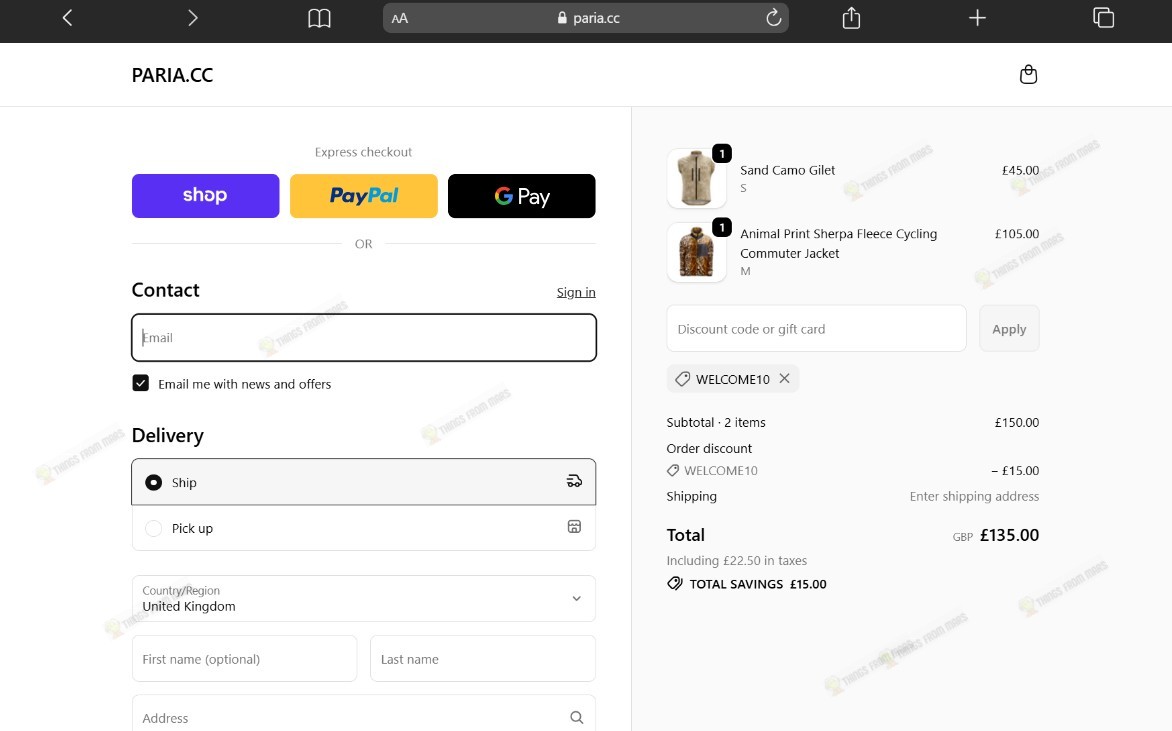1172x731 pixels.
Task: Click the shipping truck icon
Action: click(x=574, y=481)
